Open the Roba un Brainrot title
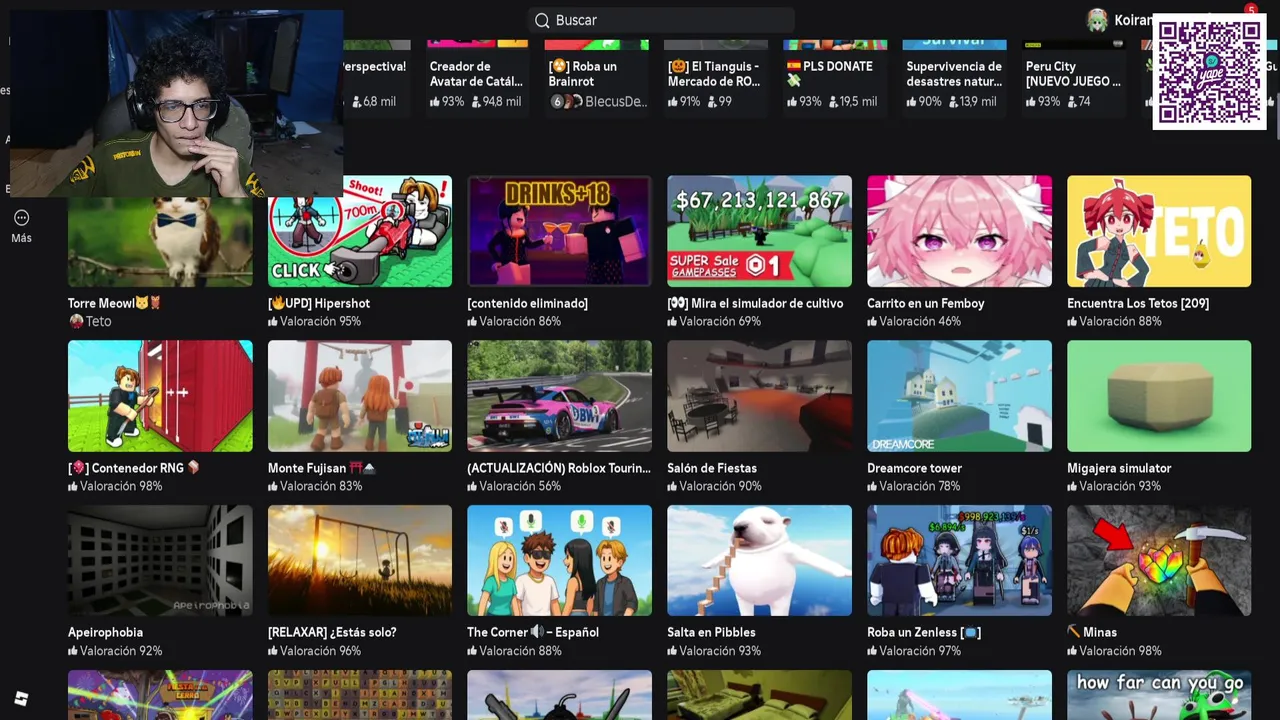The image size is (1280, 720). [583, 73]
